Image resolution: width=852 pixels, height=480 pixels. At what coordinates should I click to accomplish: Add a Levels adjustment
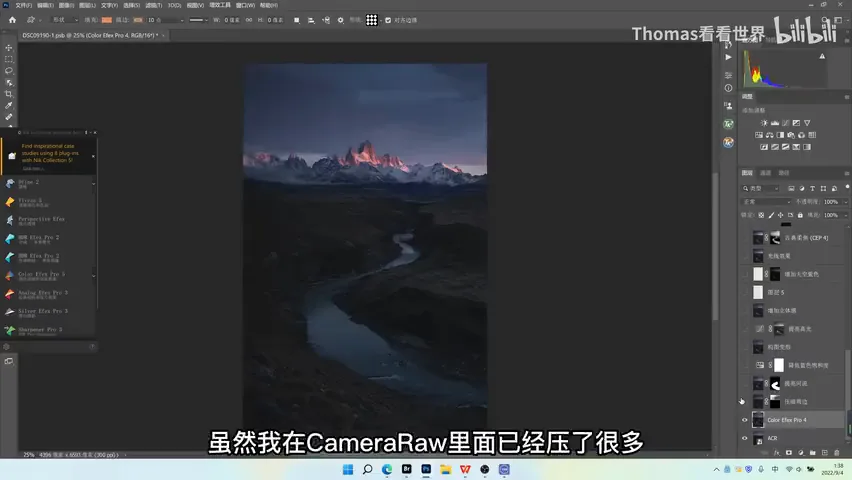775,123
